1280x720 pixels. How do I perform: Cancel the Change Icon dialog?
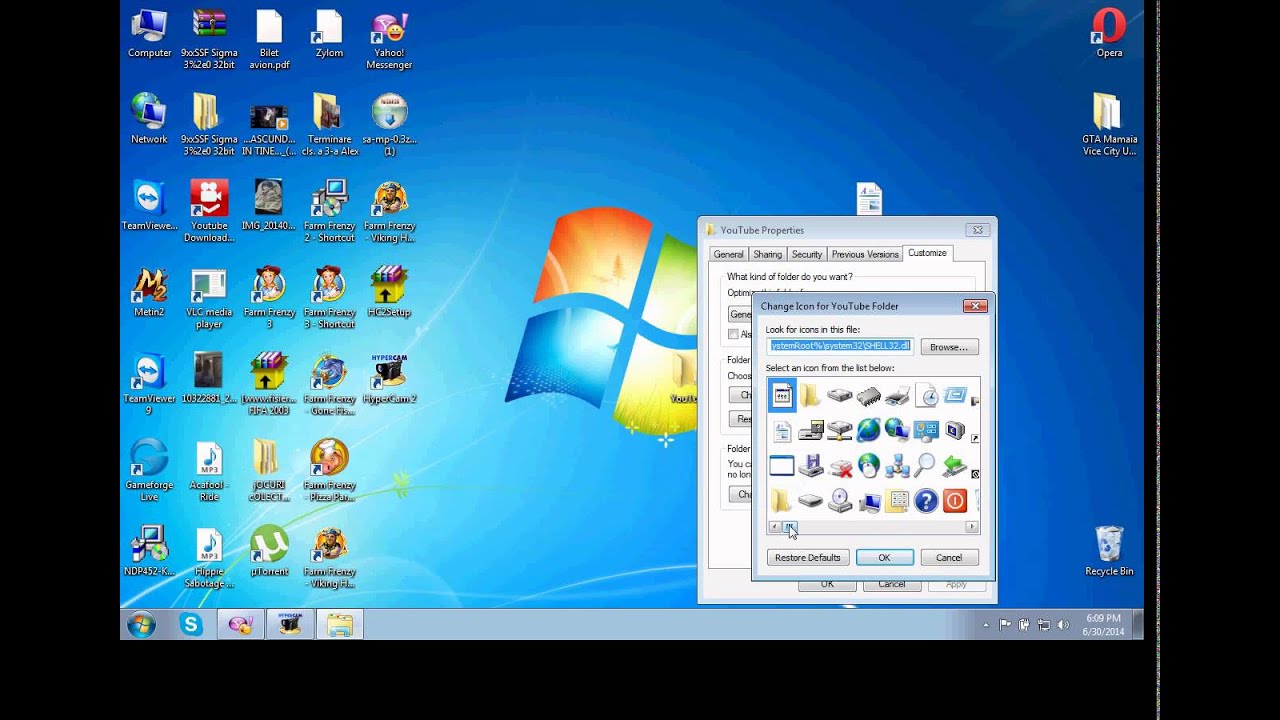pyautogui.click(x=948, y=558)
